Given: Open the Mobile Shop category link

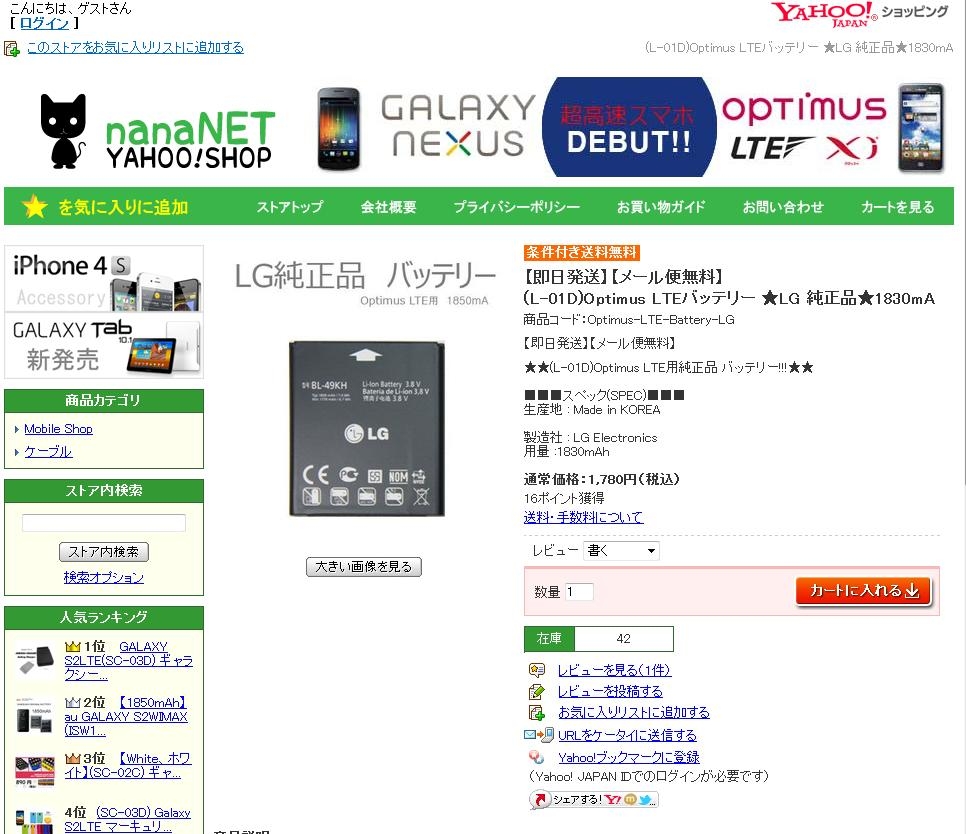Looking at the screenshot, I should click(x=59, y=429).
